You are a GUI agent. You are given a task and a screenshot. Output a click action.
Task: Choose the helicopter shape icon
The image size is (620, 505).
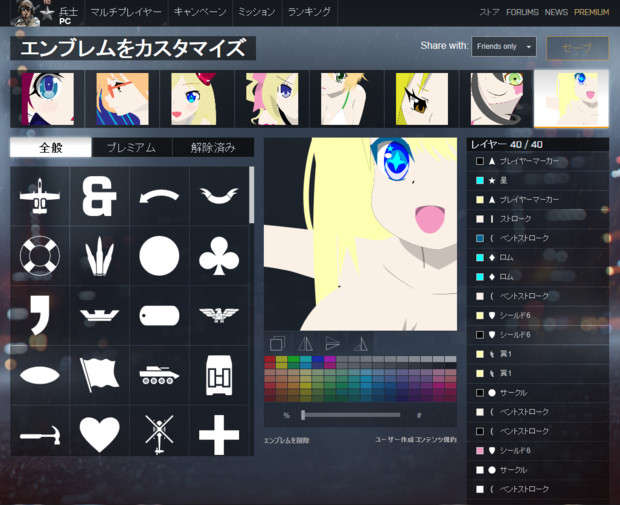(x=159, y=433)
